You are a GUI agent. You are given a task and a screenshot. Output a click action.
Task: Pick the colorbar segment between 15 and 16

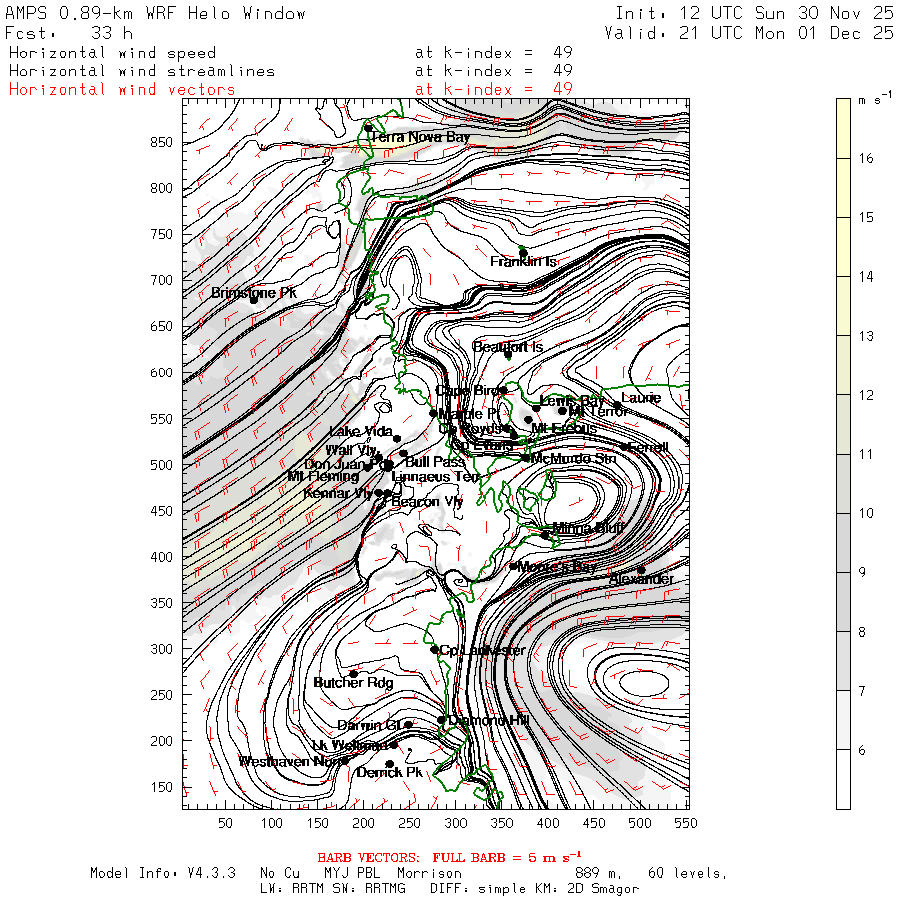pos(843,188)
